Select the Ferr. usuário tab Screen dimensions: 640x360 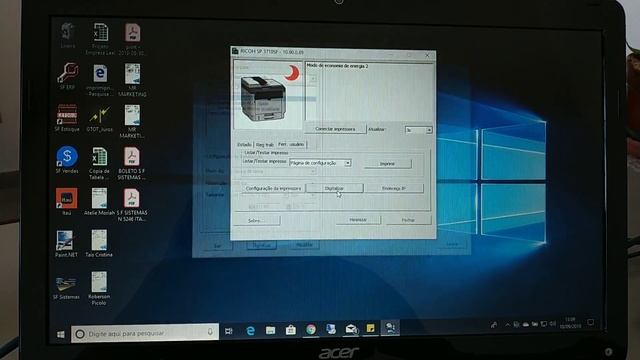291,144
